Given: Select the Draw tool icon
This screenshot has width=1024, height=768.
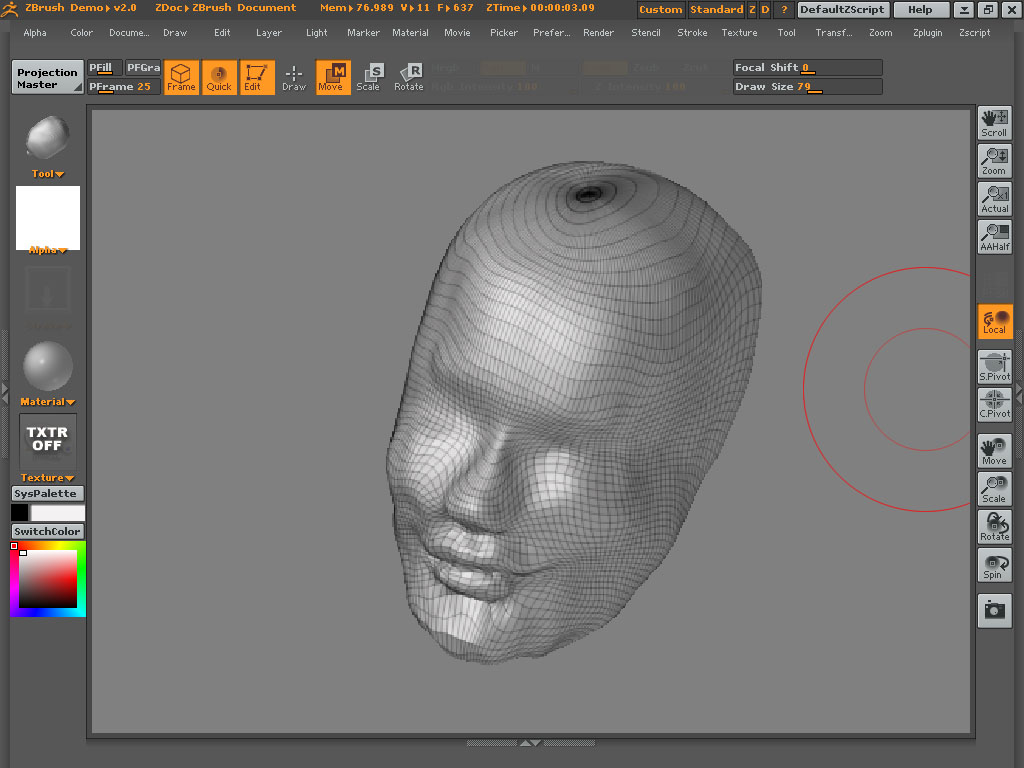Looking at the screenshot, I should pyautogui.click(x=294, y=76).
